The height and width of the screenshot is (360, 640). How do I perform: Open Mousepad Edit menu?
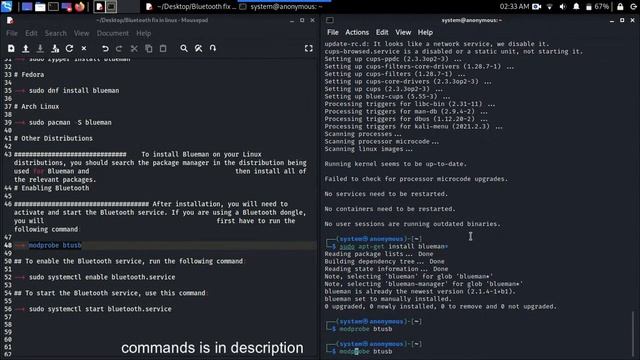click(31, 33)
